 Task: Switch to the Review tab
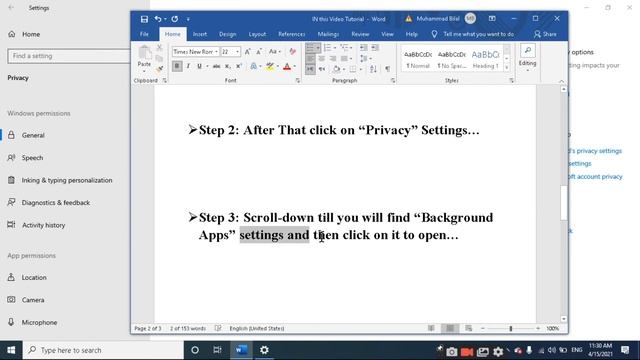(x=360, y=34)
